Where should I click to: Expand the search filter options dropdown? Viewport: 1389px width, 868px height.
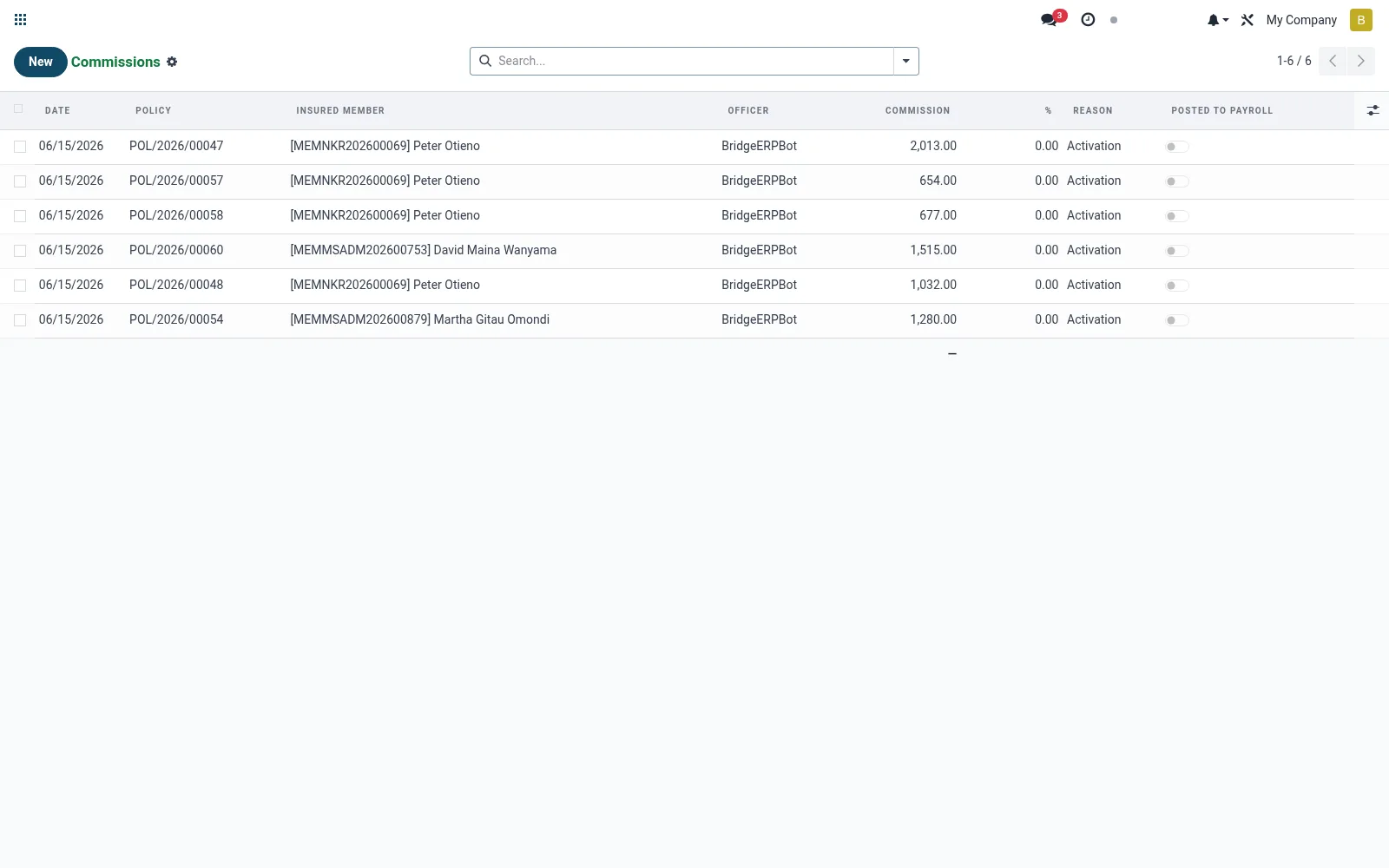click(x=905, y=61)
